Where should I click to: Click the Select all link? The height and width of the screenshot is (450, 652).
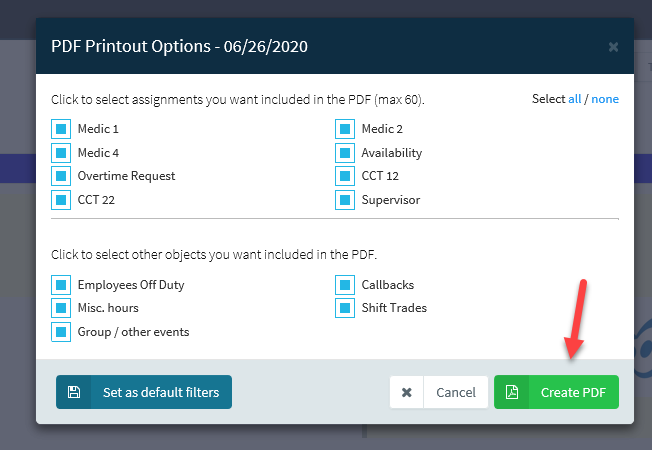(574, 100)
